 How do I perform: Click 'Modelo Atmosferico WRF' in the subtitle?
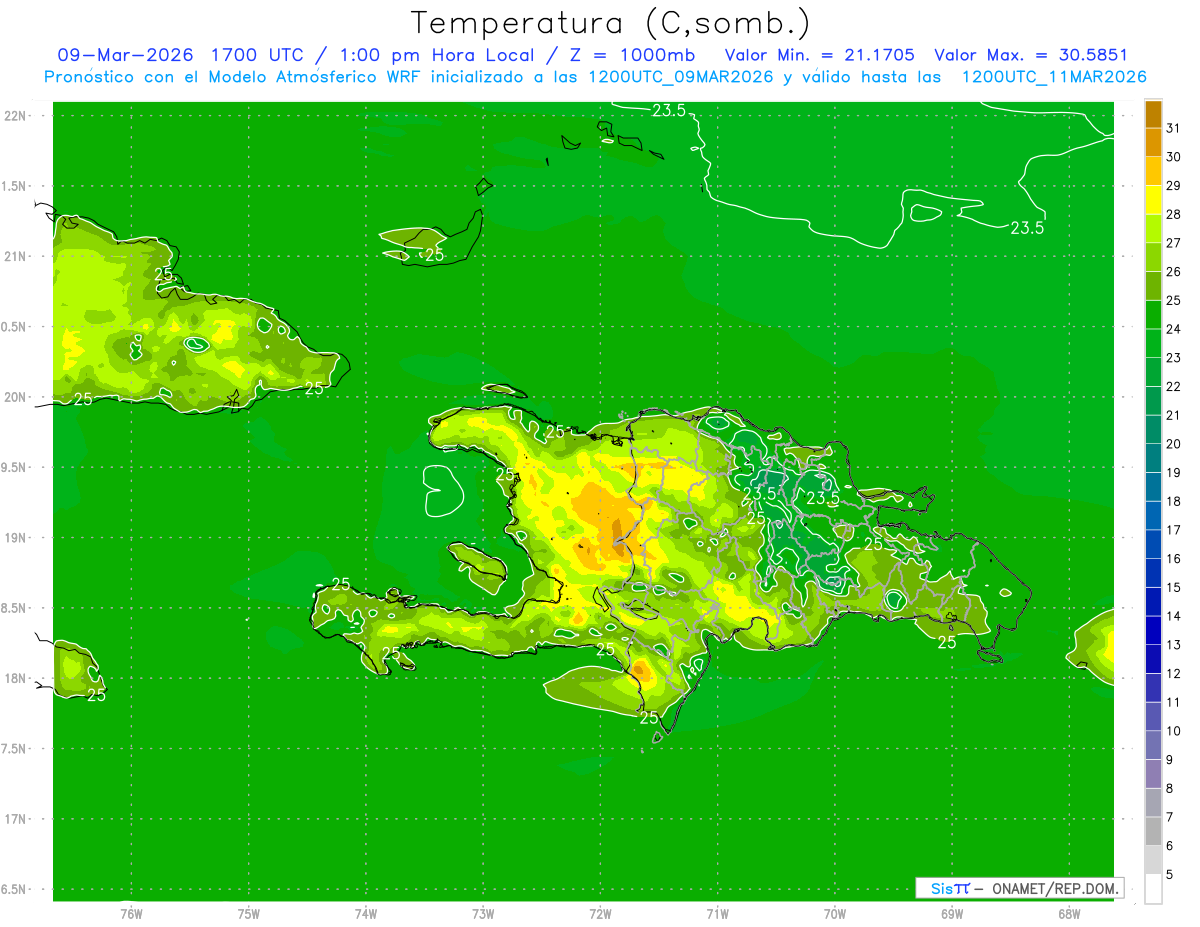(316, 77)
